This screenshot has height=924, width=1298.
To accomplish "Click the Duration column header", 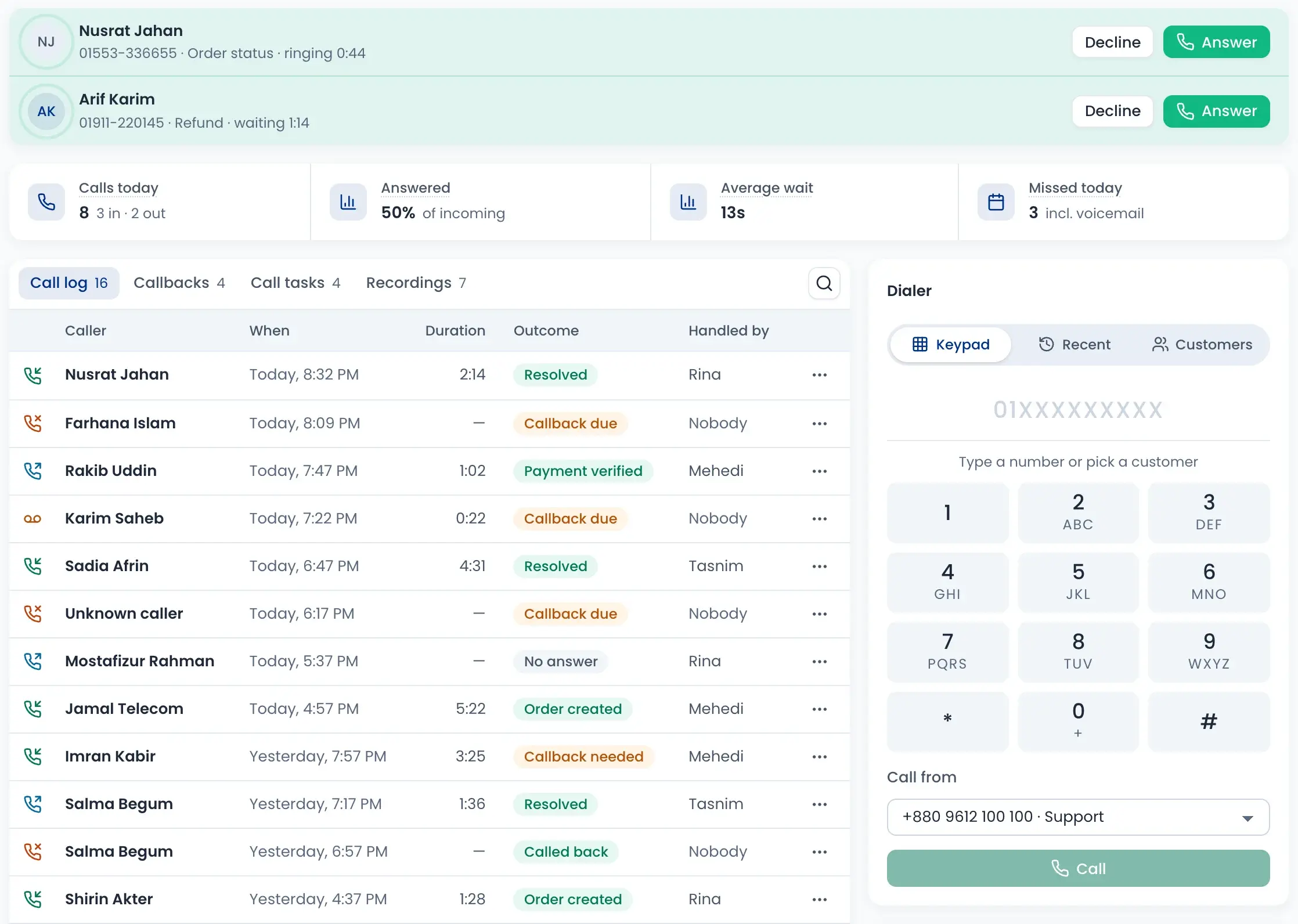I will click(455, 331).
